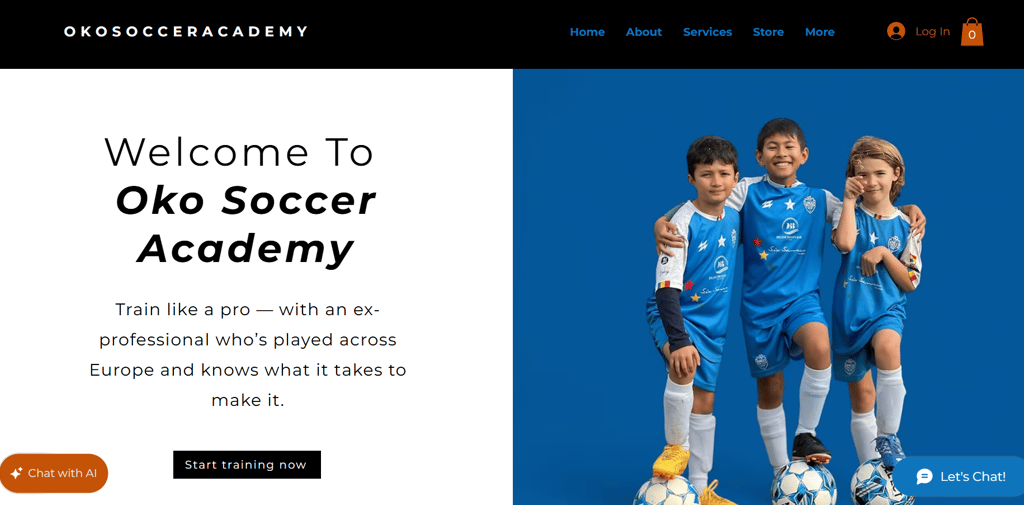
Task: Click the Log In link
Action: point(933,31)
